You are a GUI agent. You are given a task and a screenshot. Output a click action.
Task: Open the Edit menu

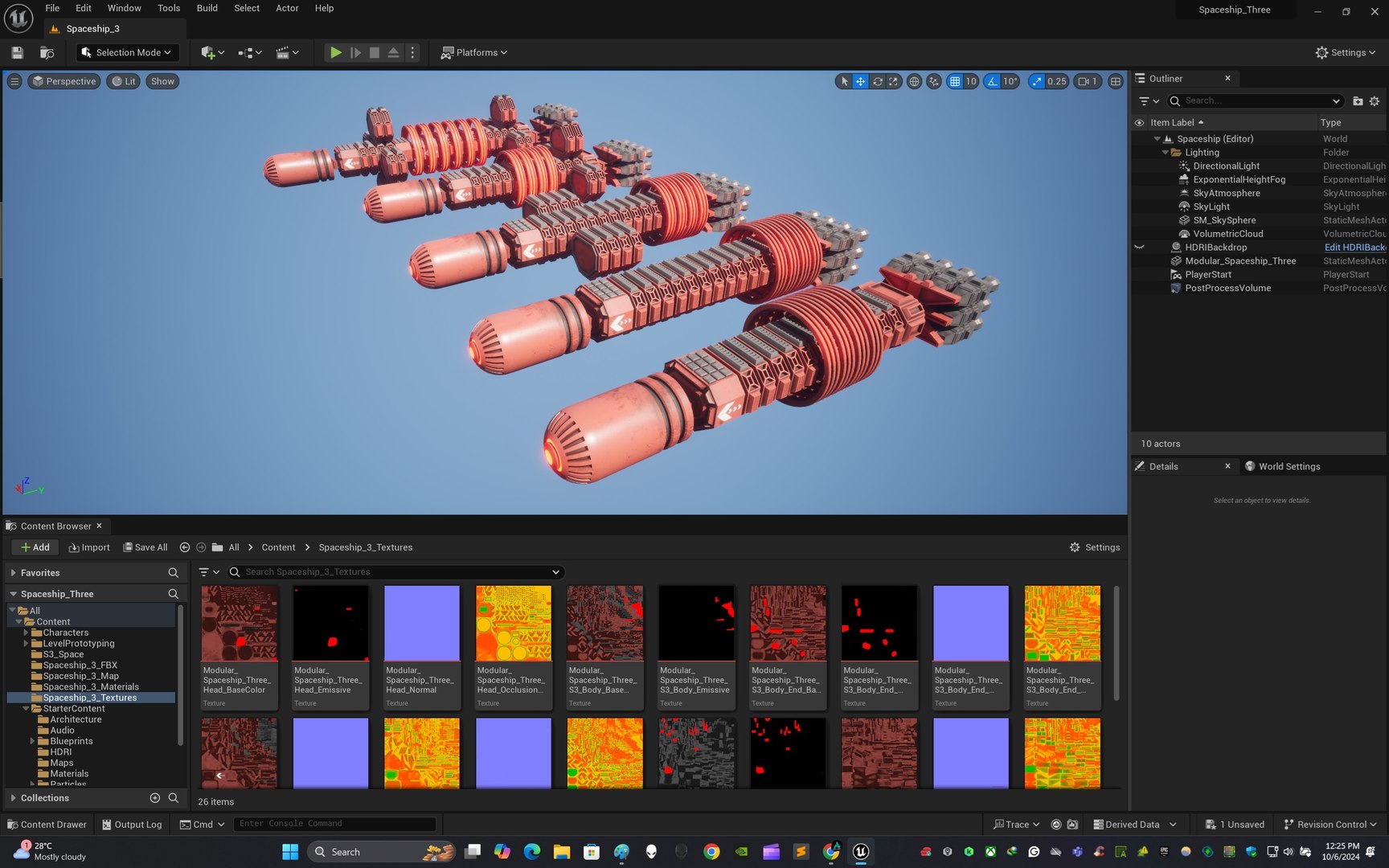(84, 8)
